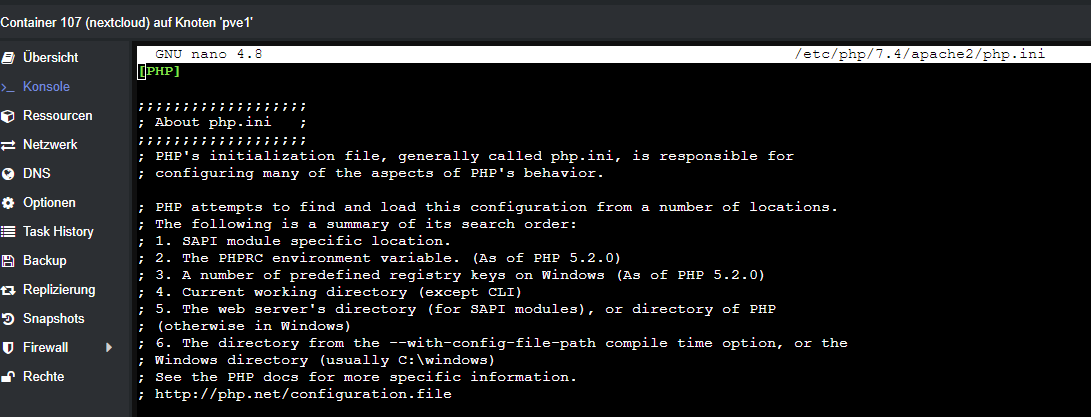
Task: Click the Konsole terminal prompt icon
Action: [8, 87]
